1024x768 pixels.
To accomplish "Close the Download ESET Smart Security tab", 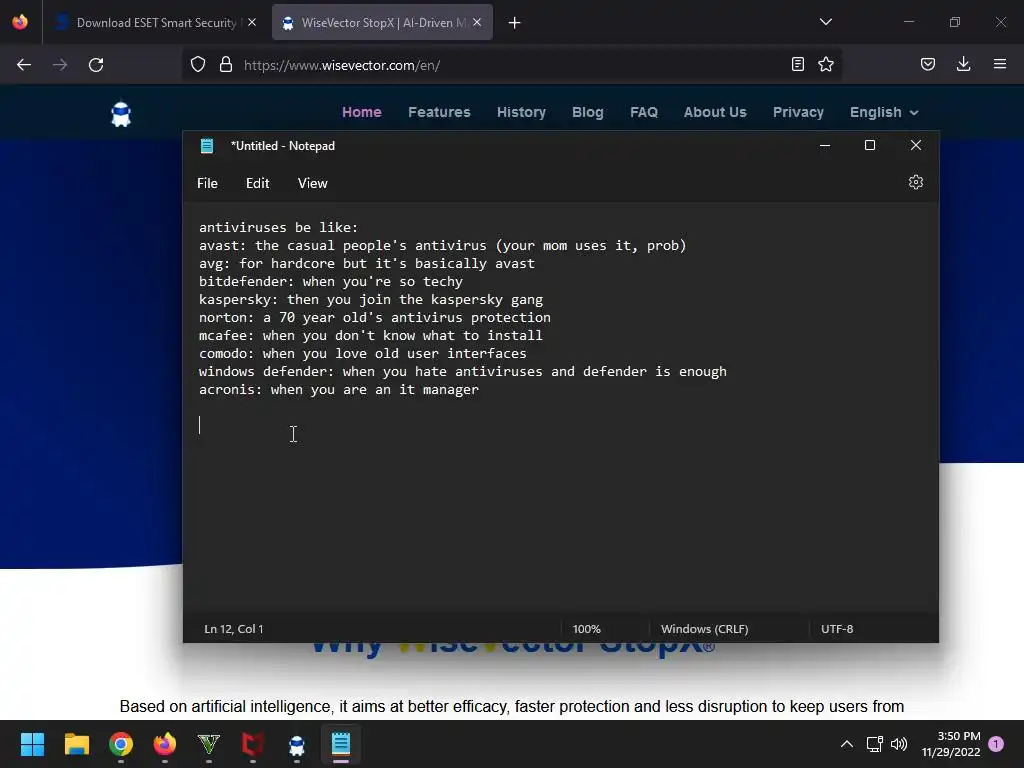I will point(252,22).
